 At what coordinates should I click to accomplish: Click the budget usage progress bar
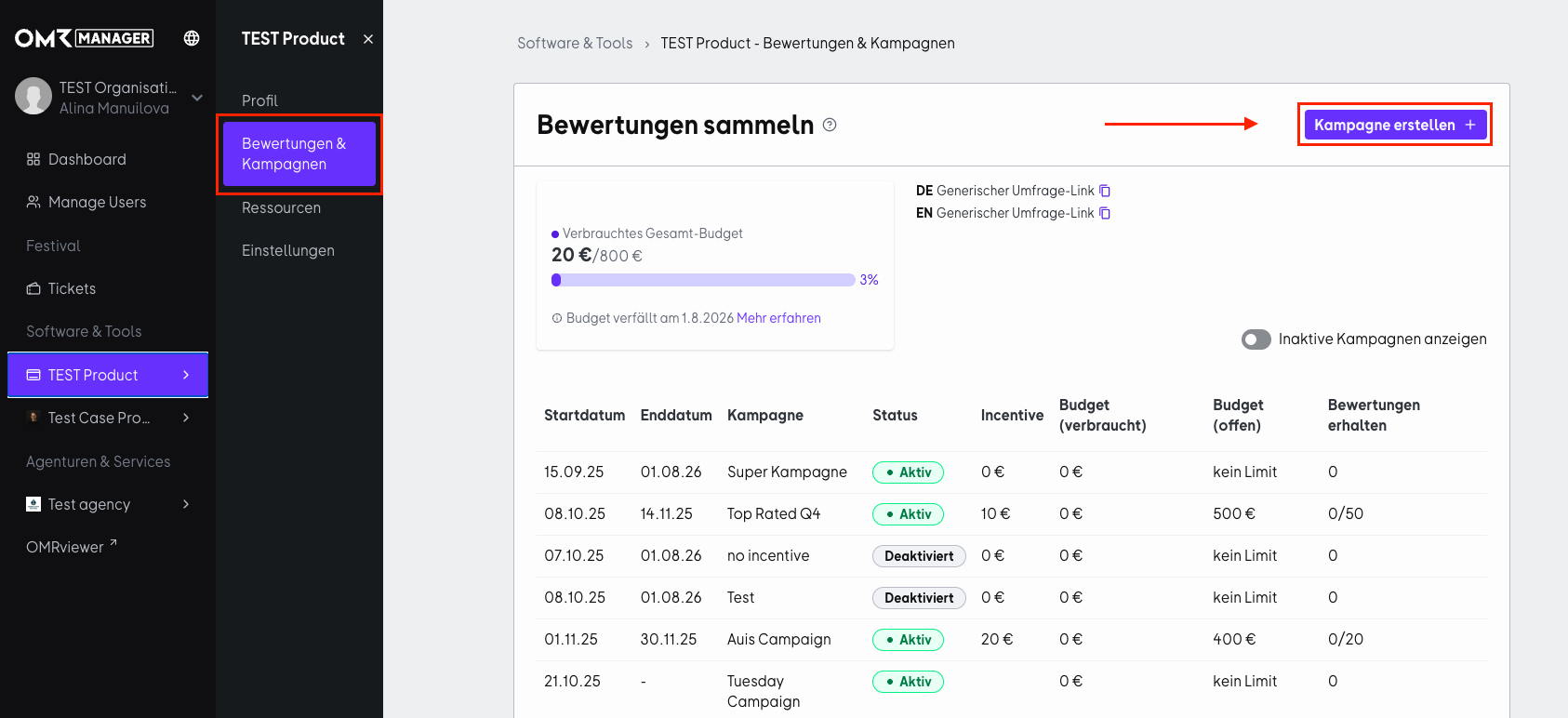[703, 280]
